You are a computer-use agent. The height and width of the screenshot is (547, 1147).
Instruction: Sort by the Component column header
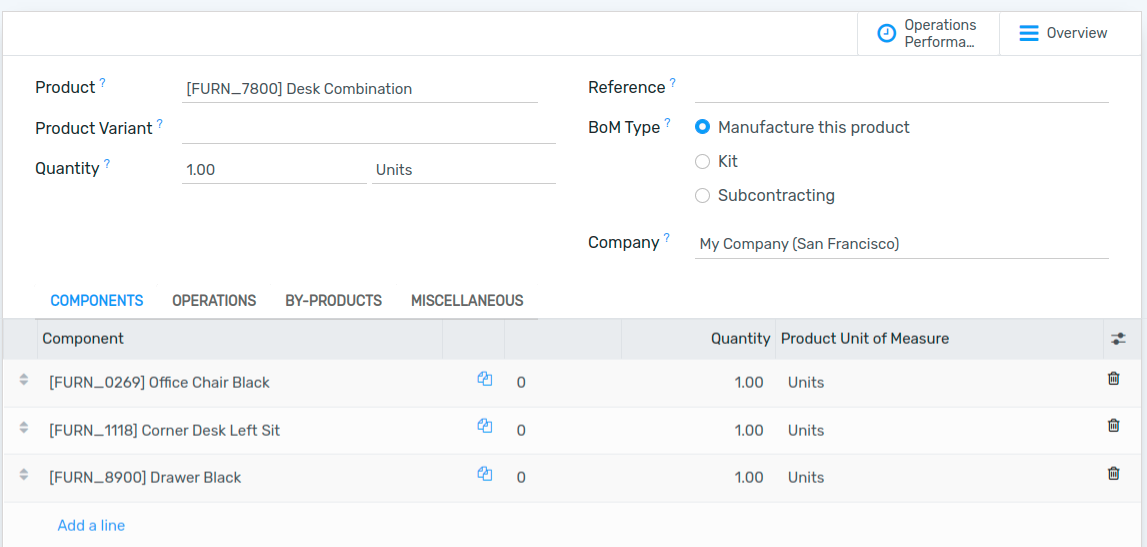(x=240, y=339)
